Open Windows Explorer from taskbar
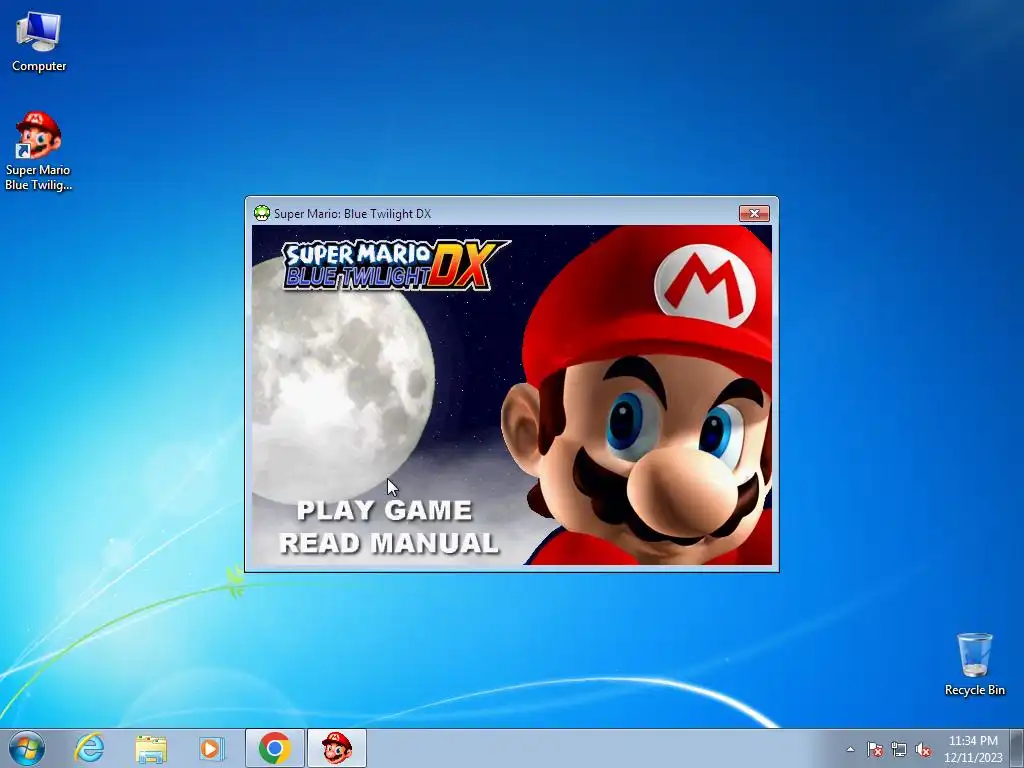The image size is (1024, 768). coord(151,748)
